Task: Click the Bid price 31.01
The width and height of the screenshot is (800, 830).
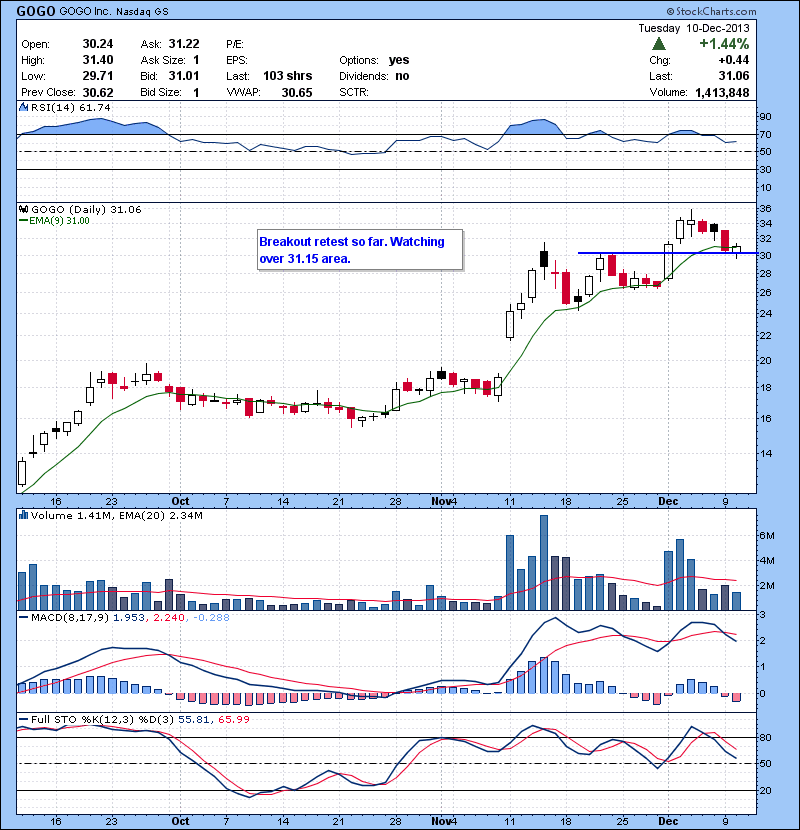Action: tap(184, 76)
